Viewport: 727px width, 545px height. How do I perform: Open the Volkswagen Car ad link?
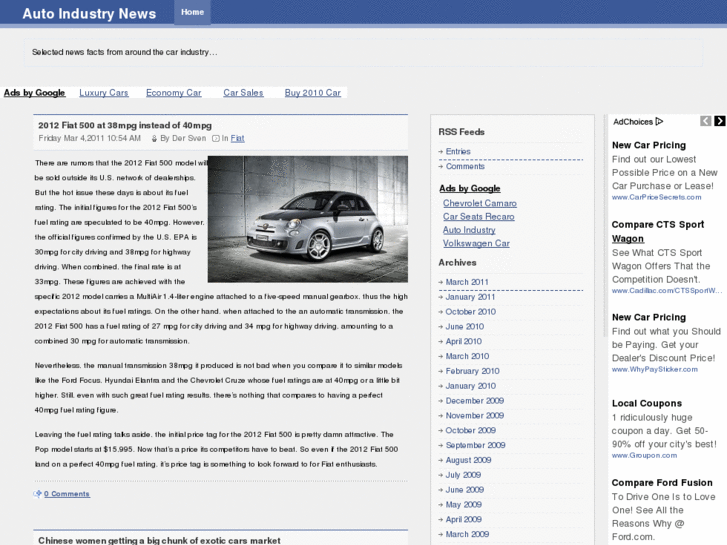476,244
